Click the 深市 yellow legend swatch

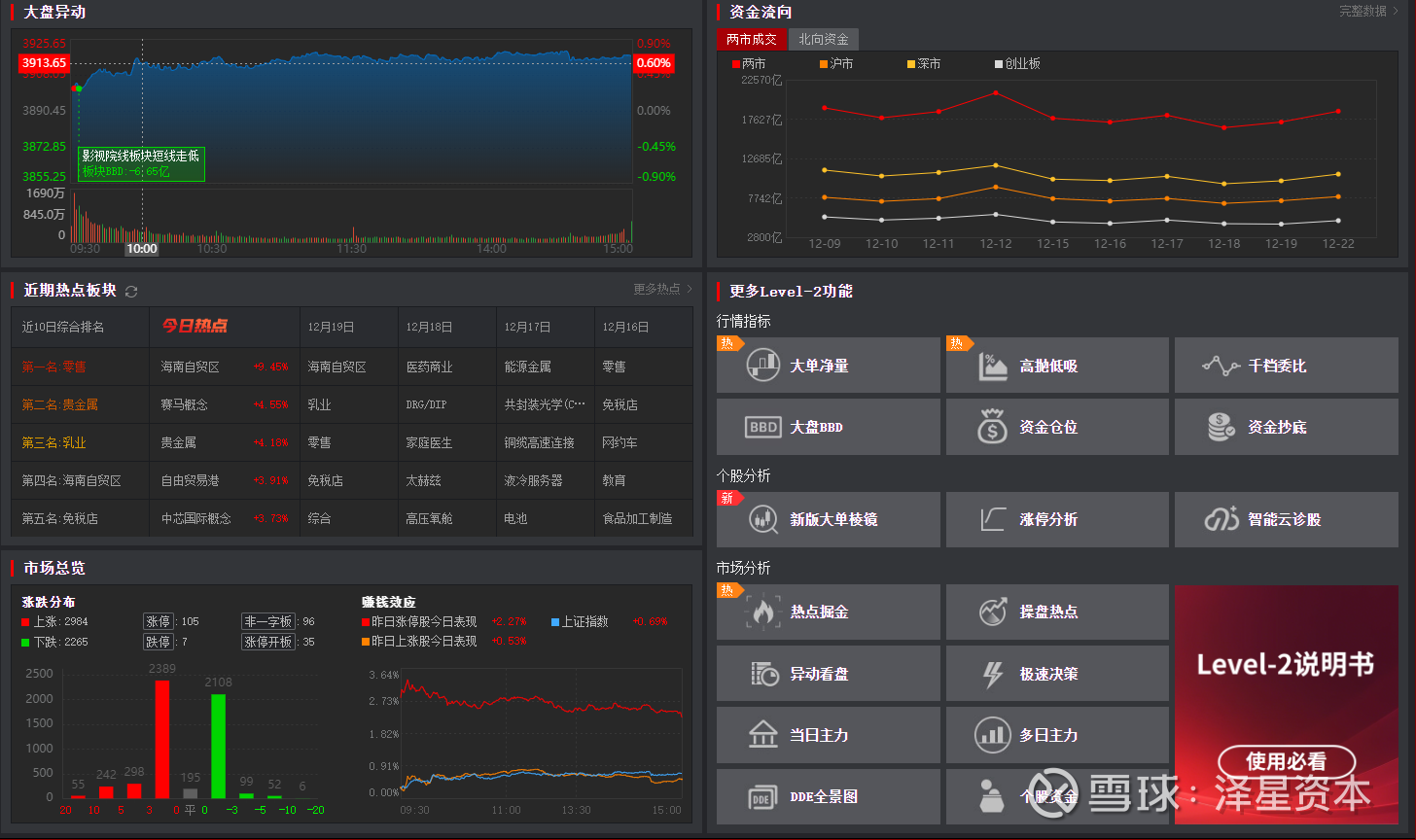pyautogui.click(x=911, y=64)
